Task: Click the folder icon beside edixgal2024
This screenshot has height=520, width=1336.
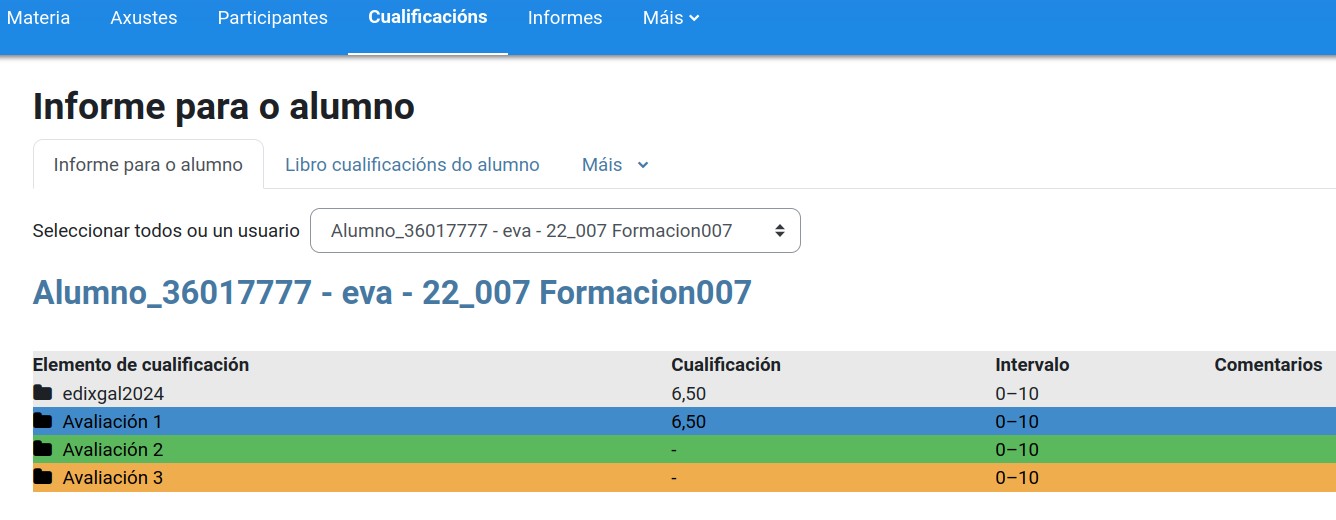Action: [42, 393]
